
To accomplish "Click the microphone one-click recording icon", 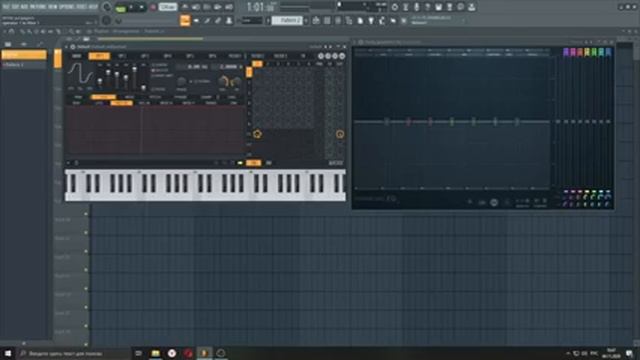I will (x=416, y=7).
